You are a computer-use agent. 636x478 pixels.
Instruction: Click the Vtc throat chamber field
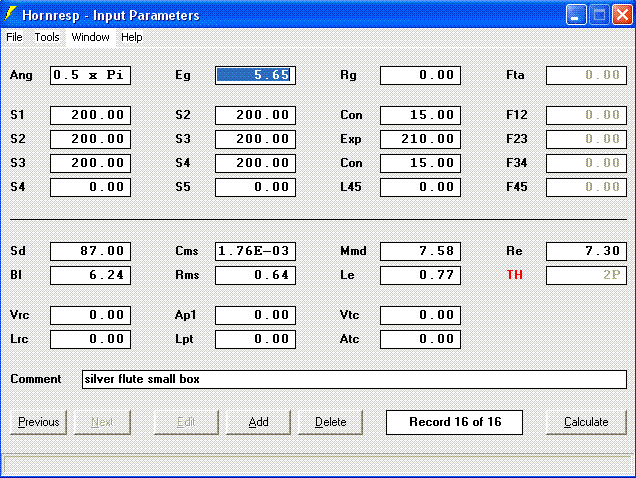pyautogui.click(x=421, y=315)
